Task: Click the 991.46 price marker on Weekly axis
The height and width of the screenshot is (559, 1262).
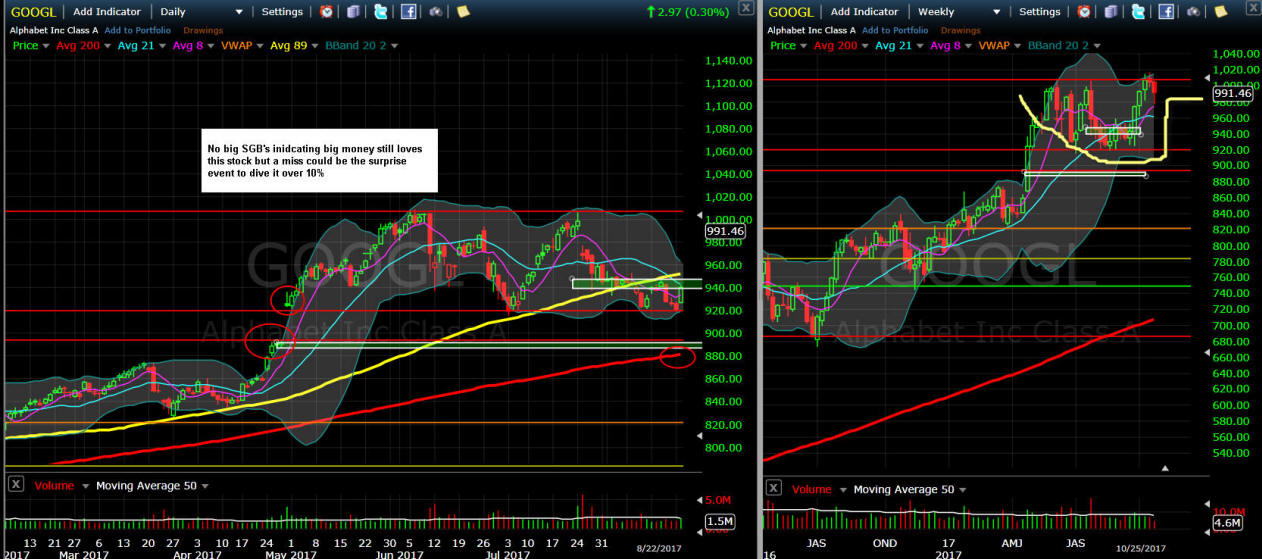Action: click(x=1230, y=93)
